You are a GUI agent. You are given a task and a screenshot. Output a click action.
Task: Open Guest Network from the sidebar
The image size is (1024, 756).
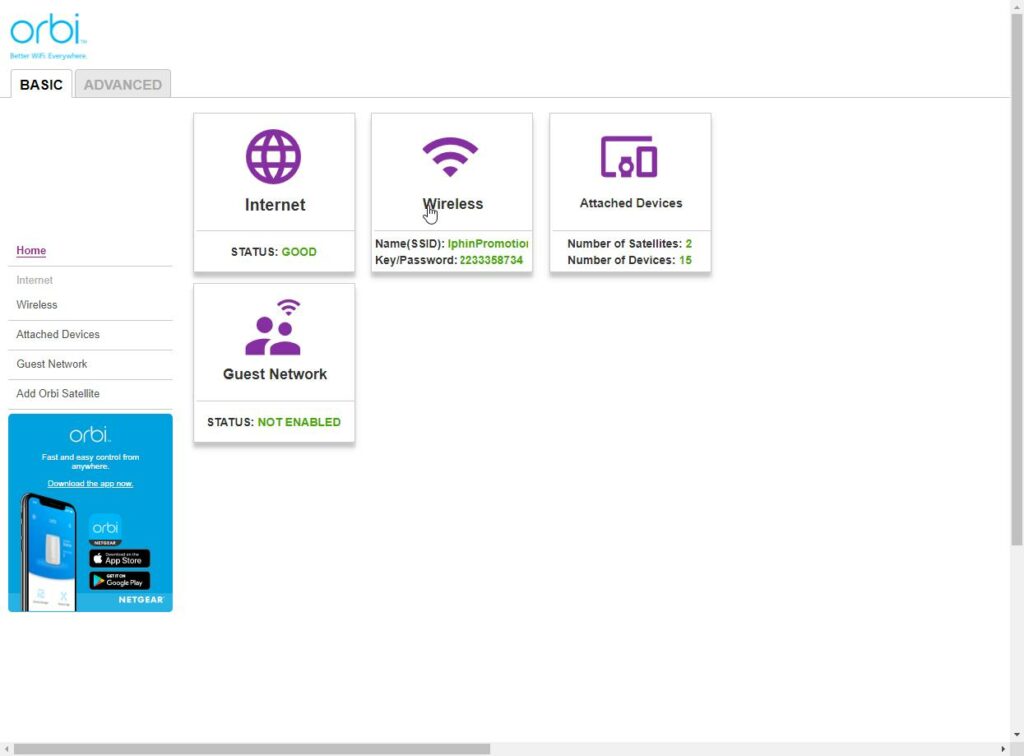[x=52, y=364]
